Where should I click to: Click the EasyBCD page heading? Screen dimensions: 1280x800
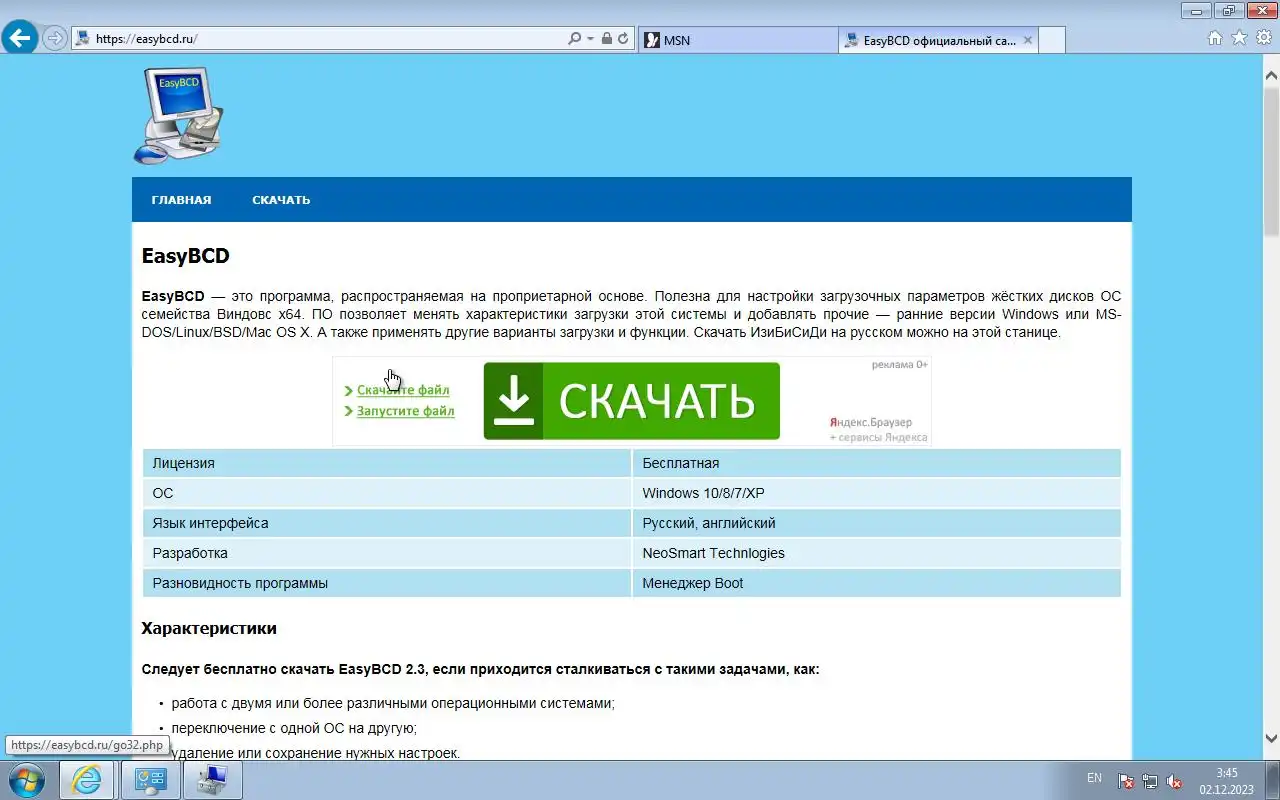[186, 256]
